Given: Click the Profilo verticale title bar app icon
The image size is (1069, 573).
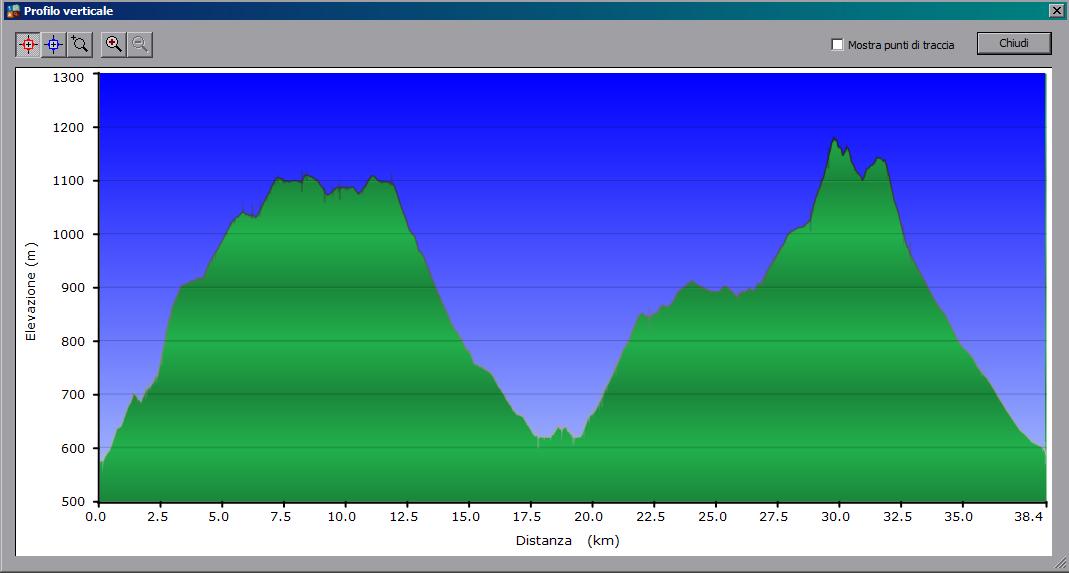Looking at the screenshot, I should 13,11.
